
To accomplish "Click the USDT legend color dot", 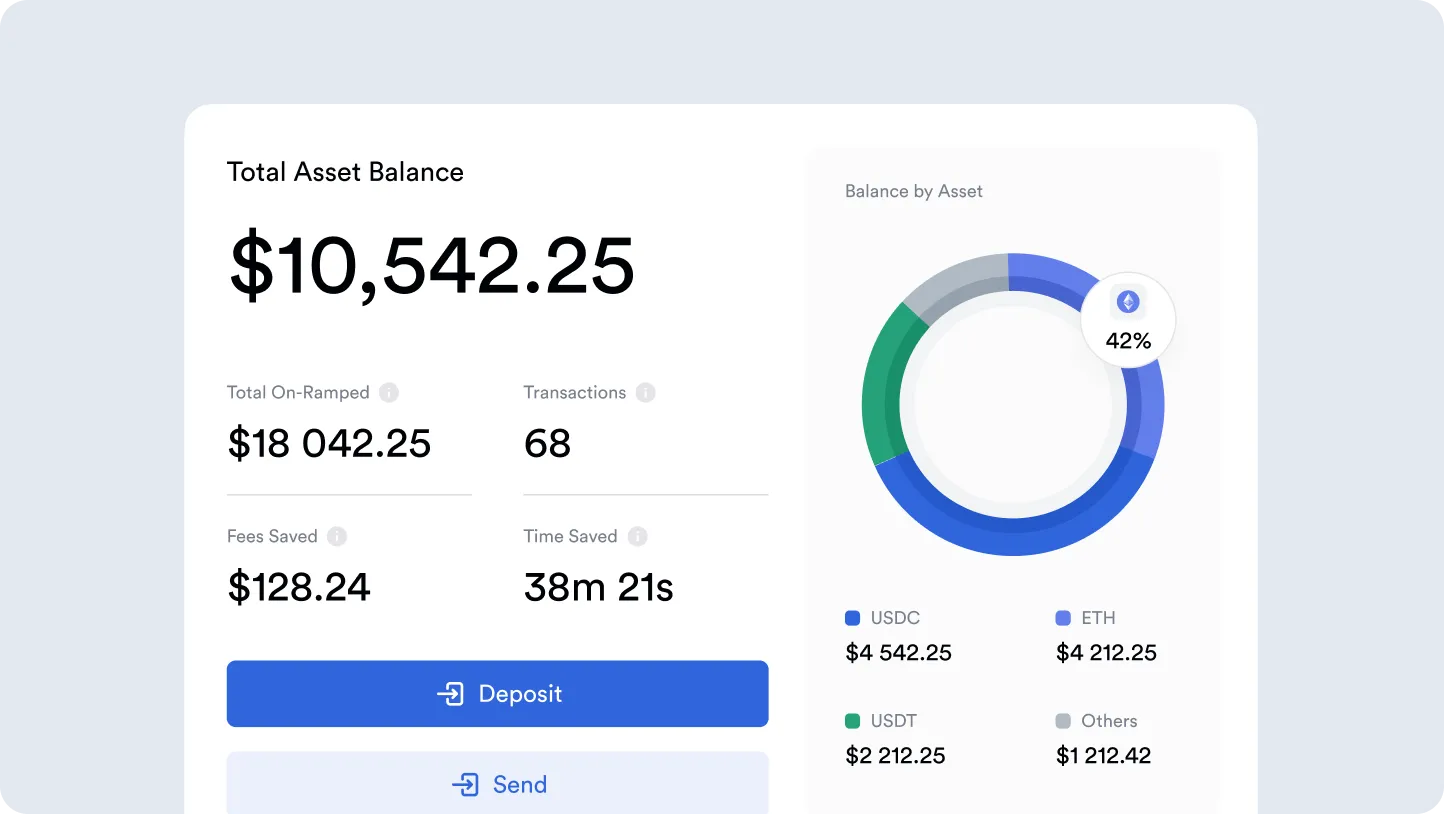I will click(x=852, y=721).
